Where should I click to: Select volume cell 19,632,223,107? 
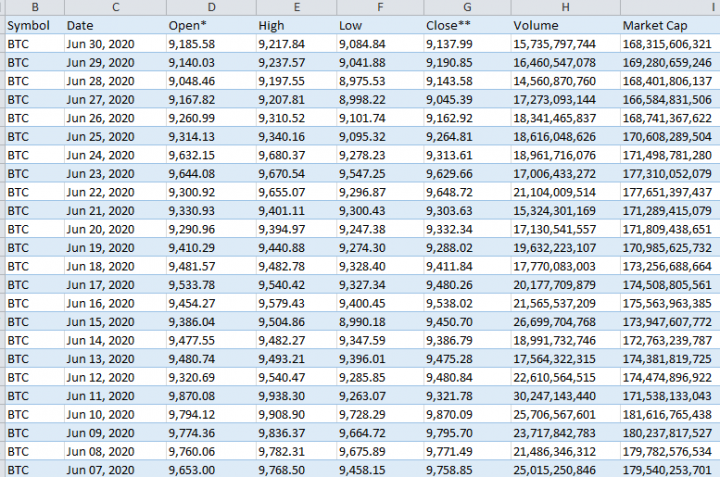tap(566, 247)
